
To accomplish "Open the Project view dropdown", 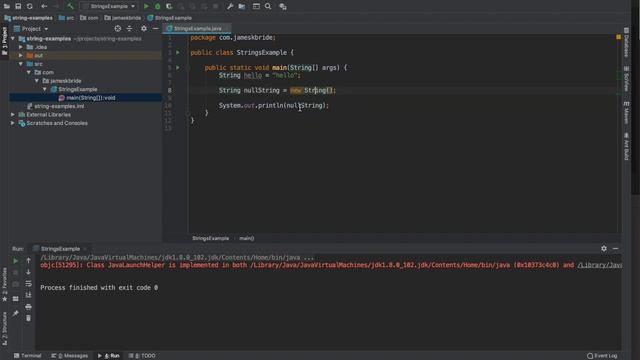I will pyautogui.click(x=31, y=29).
